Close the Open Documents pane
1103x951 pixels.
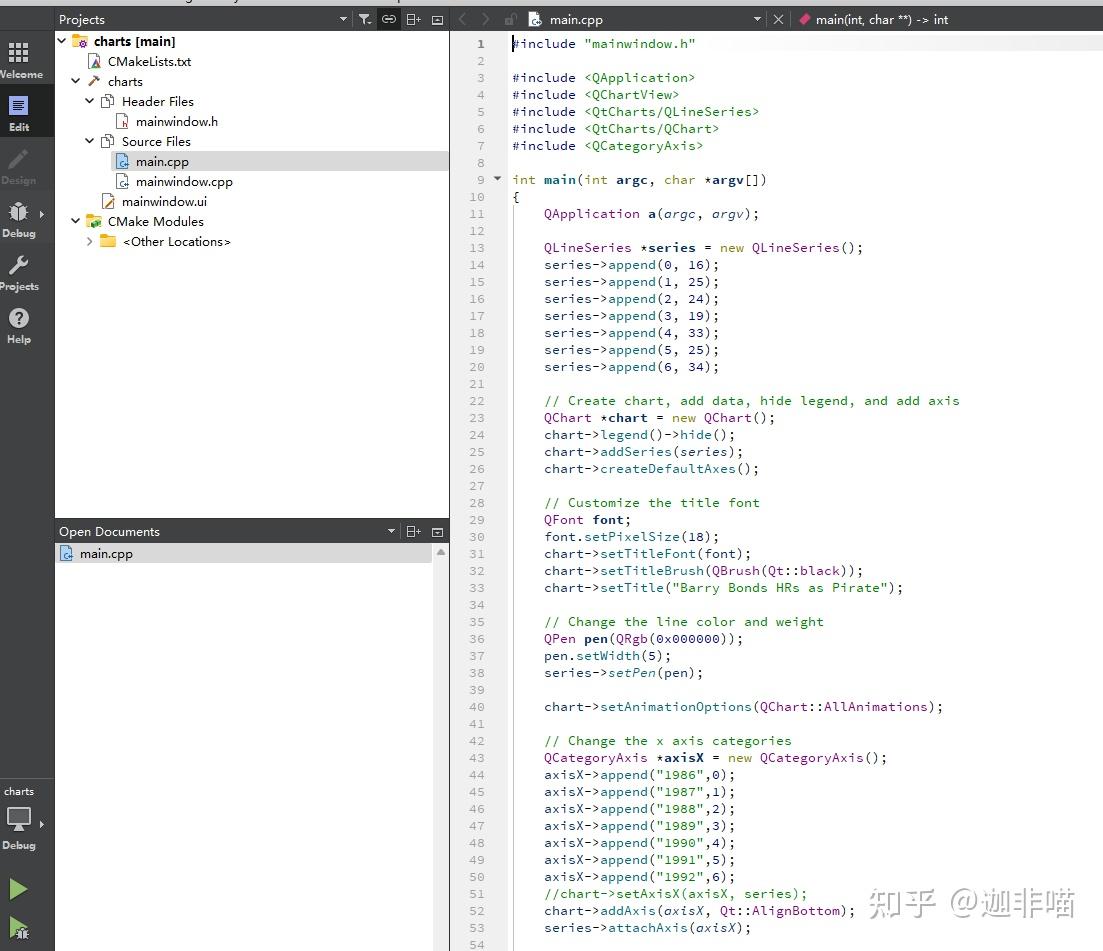(x=437, y=532)
